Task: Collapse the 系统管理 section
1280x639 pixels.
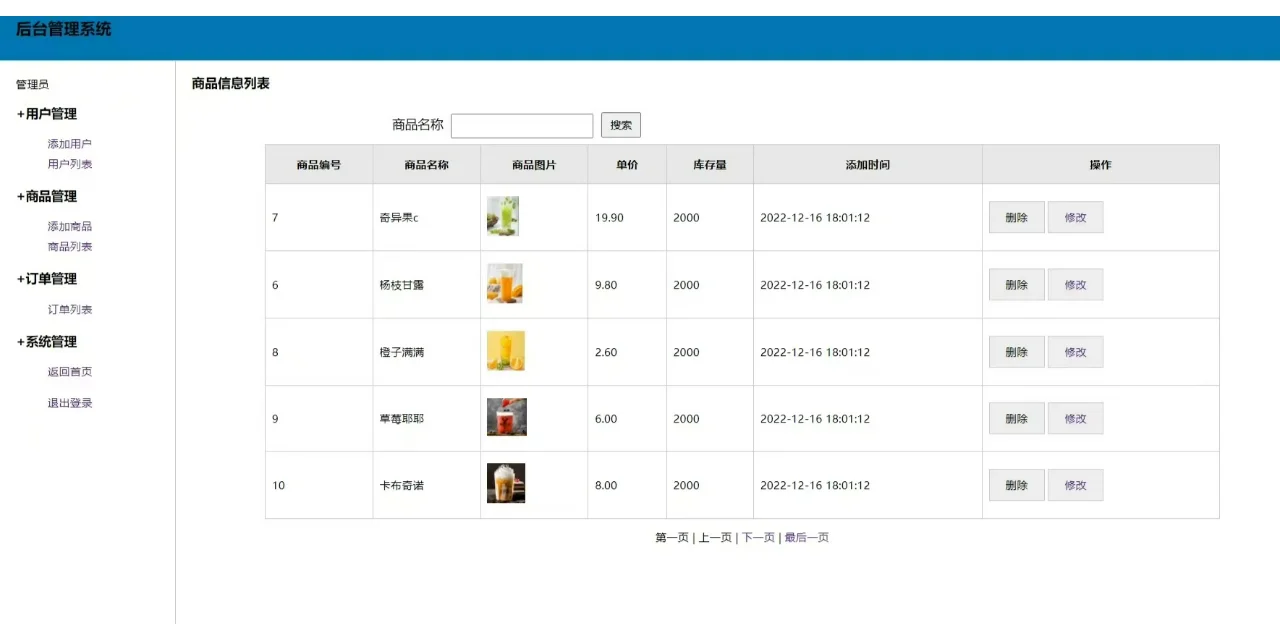Action: point(47,341)
